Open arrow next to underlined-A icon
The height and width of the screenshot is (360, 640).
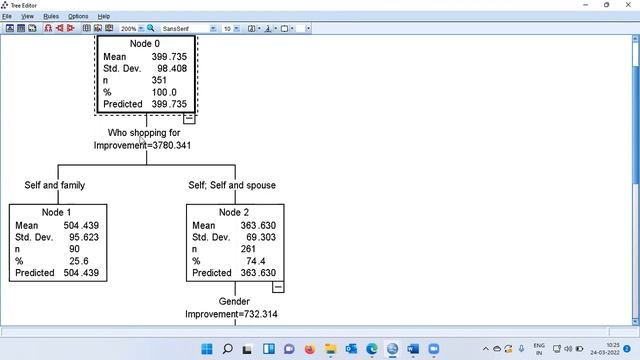pyautogui.click(x=276, y=29)
